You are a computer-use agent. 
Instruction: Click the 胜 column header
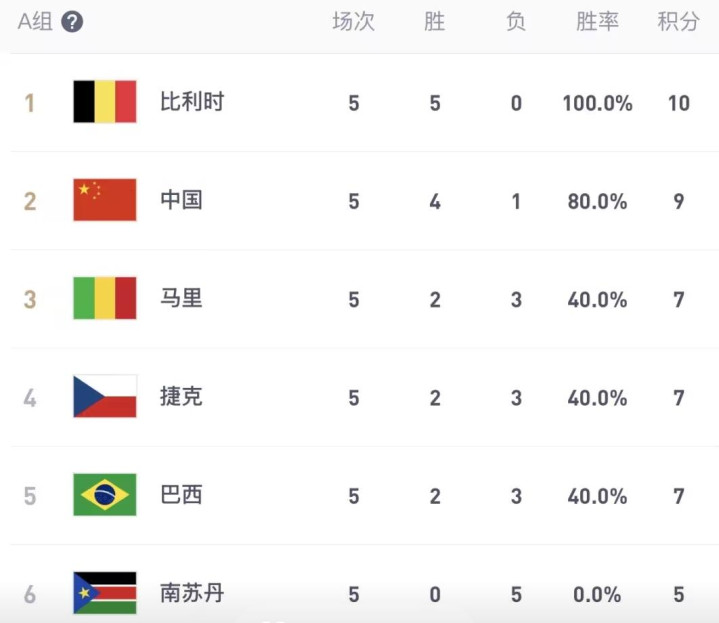click(435, 22)
